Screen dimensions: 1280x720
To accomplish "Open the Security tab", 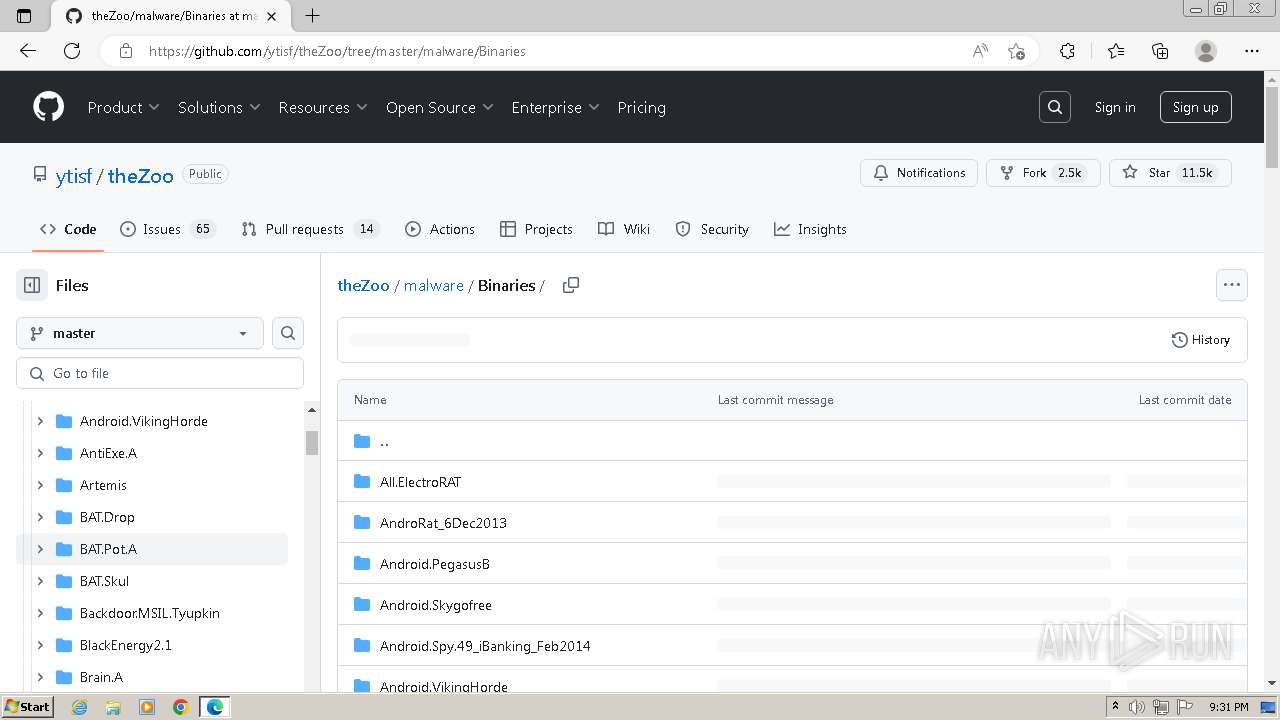I will (712, 229).
